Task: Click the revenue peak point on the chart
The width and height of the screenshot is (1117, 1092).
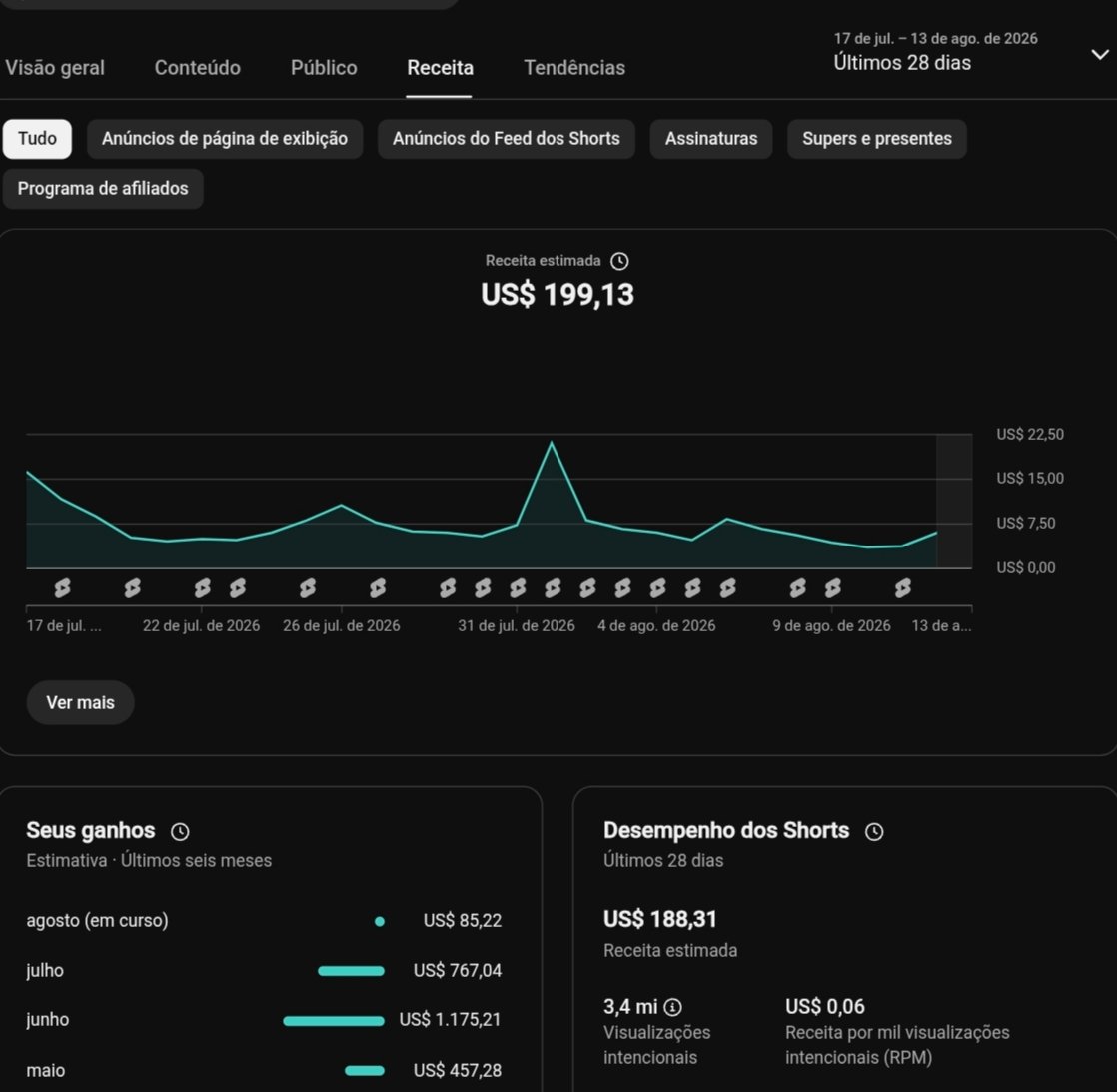Action: point(552,443)
